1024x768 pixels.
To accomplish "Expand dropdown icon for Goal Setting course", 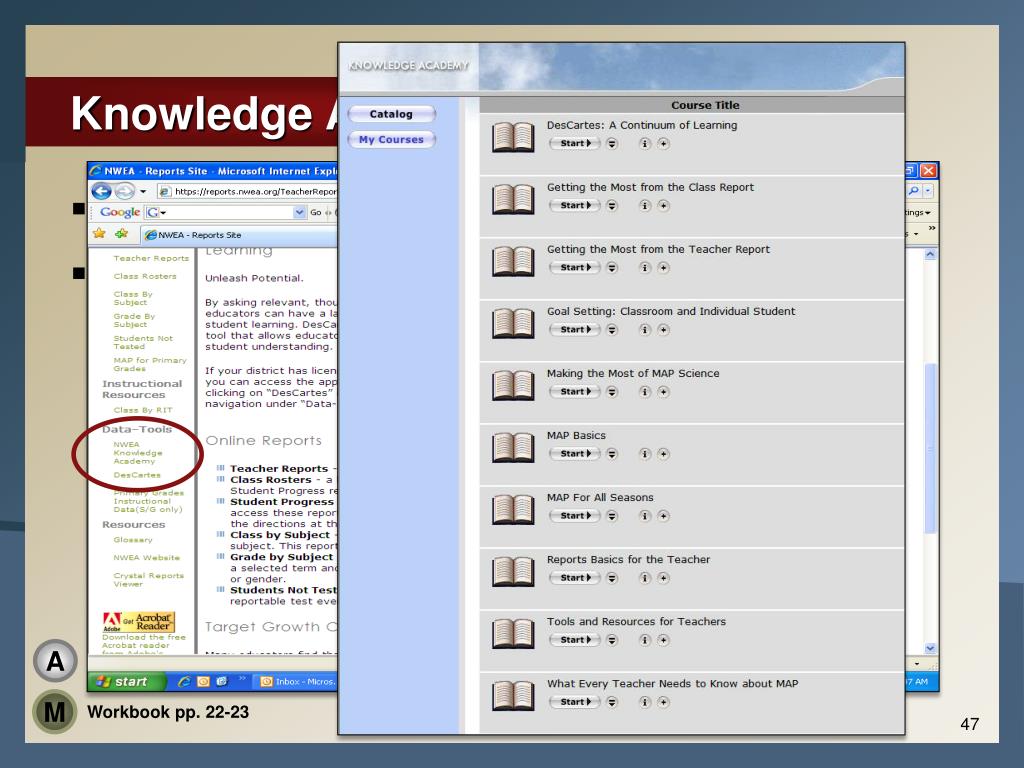I will (x=612, y=330).
